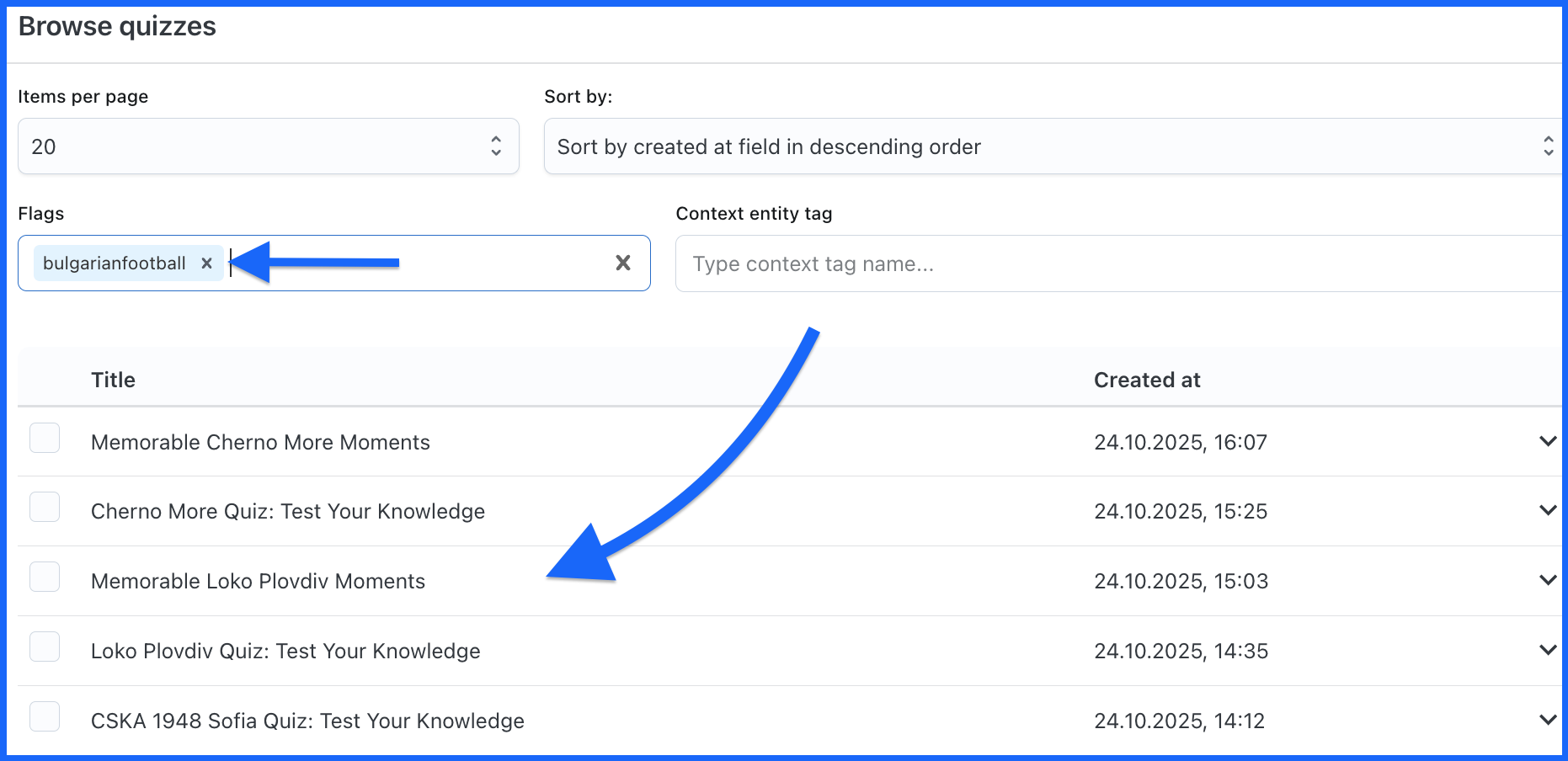Remove the bulgarianfootball flag chip
The height and width of the screenshot is (761, 1568).
[206, 263]
